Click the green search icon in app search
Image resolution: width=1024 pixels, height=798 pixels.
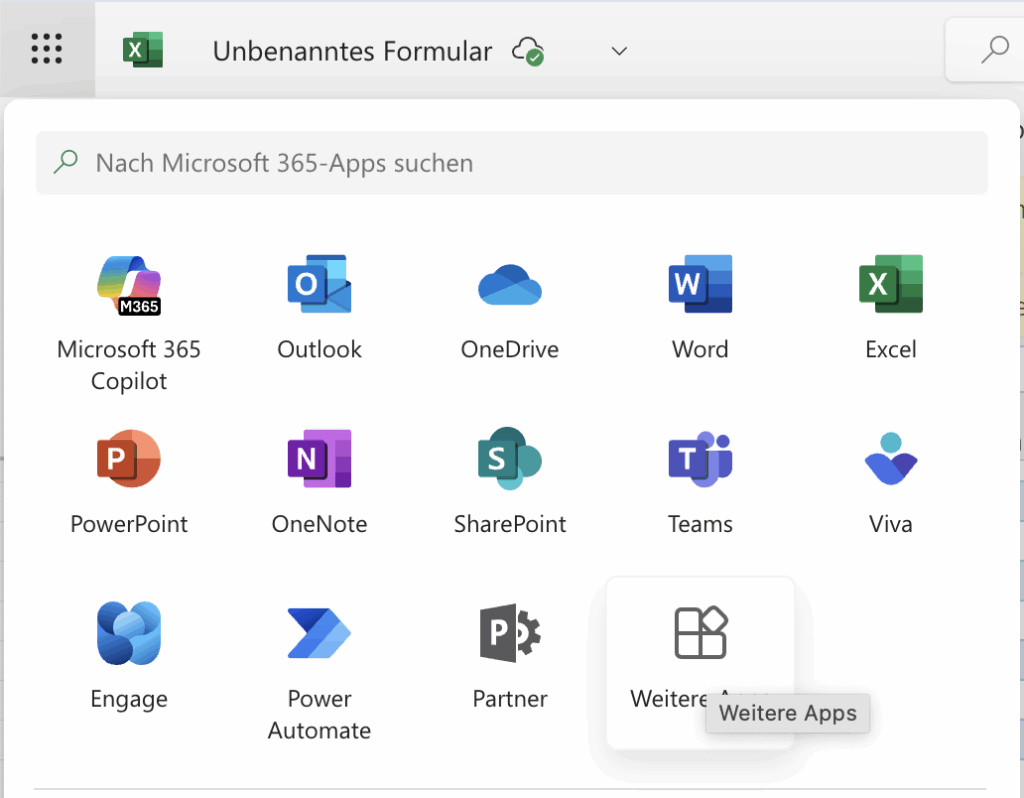65,162
